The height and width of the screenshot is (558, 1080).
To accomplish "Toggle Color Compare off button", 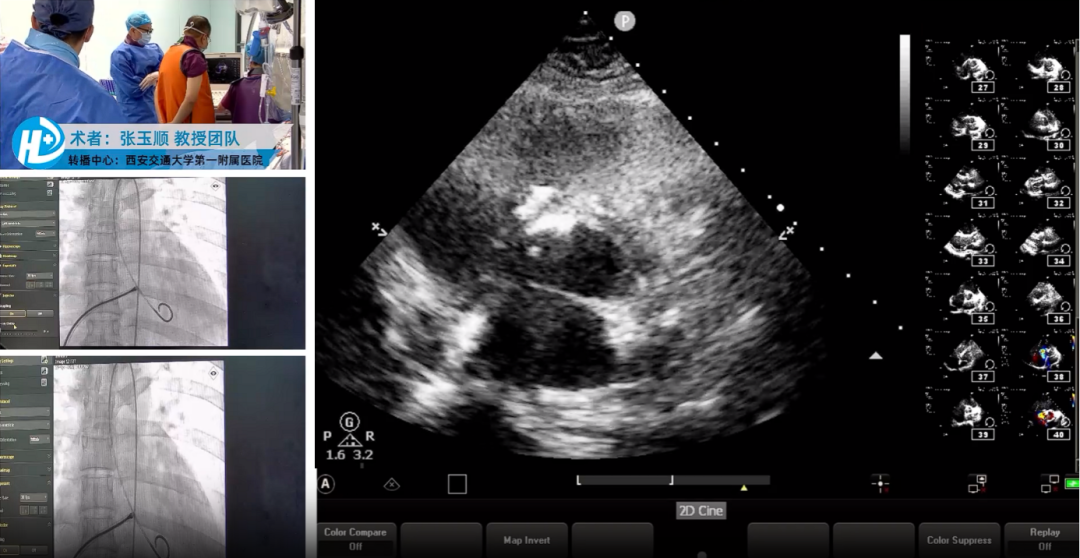I will pos(356,539).
